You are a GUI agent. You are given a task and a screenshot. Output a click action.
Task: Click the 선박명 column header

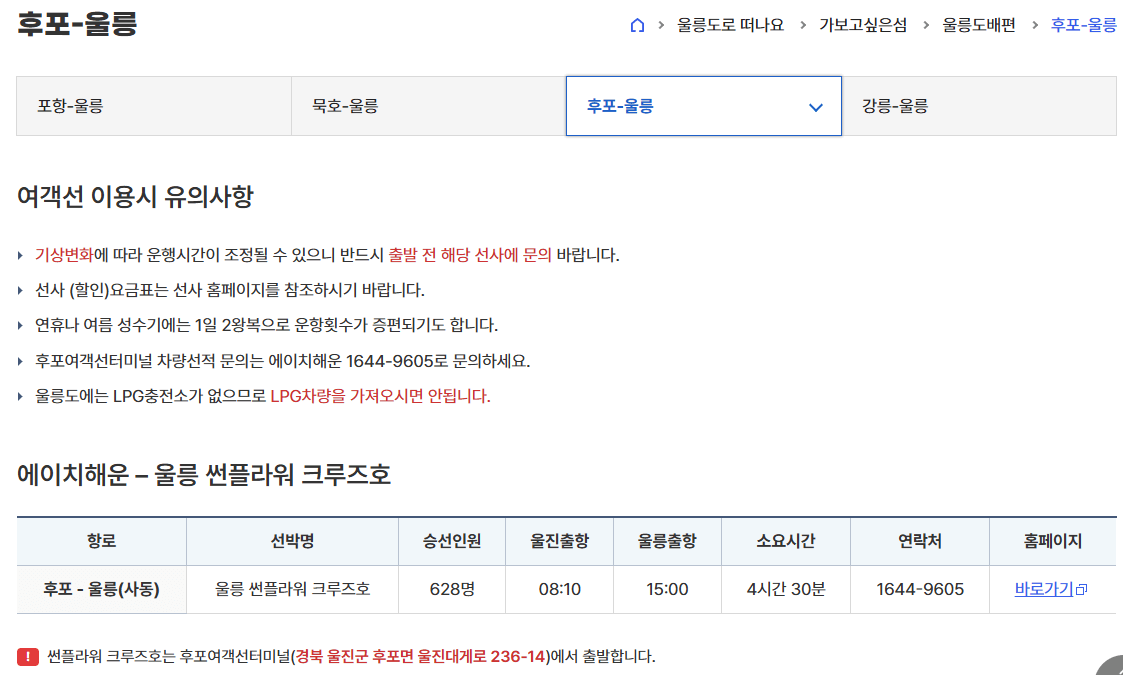pos(292,542)
